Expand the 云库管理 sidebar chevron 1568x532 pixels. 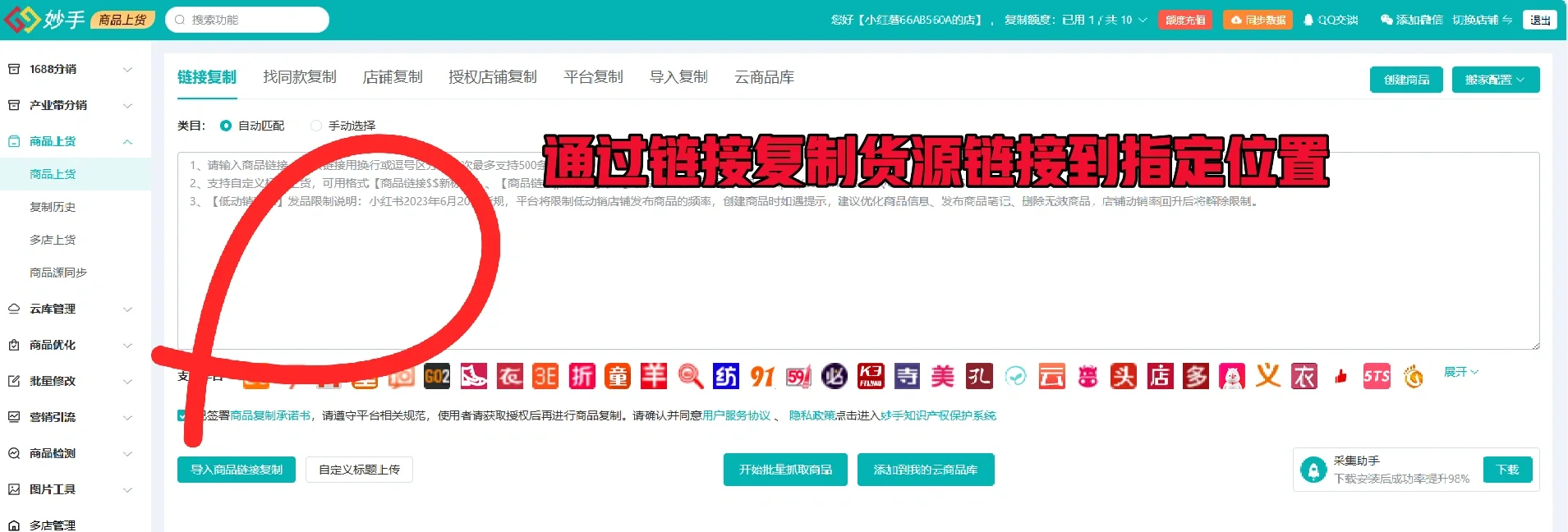click(127, 310)
